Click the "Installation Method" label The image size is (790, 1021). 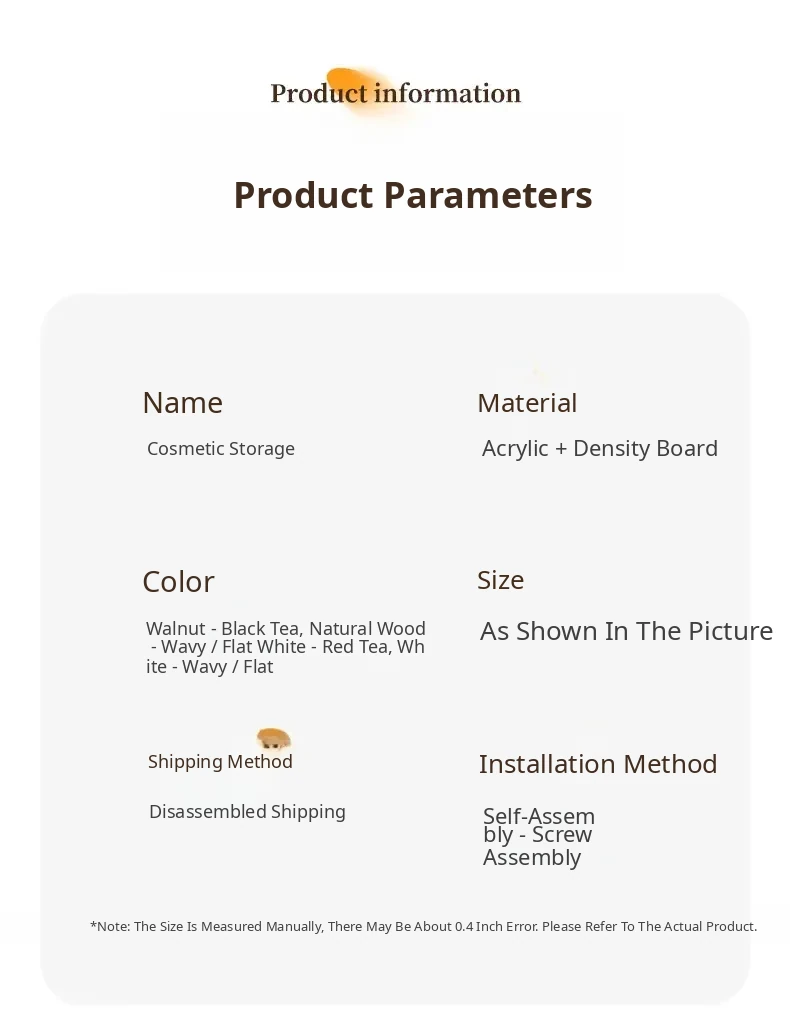[x=598, y=764]
